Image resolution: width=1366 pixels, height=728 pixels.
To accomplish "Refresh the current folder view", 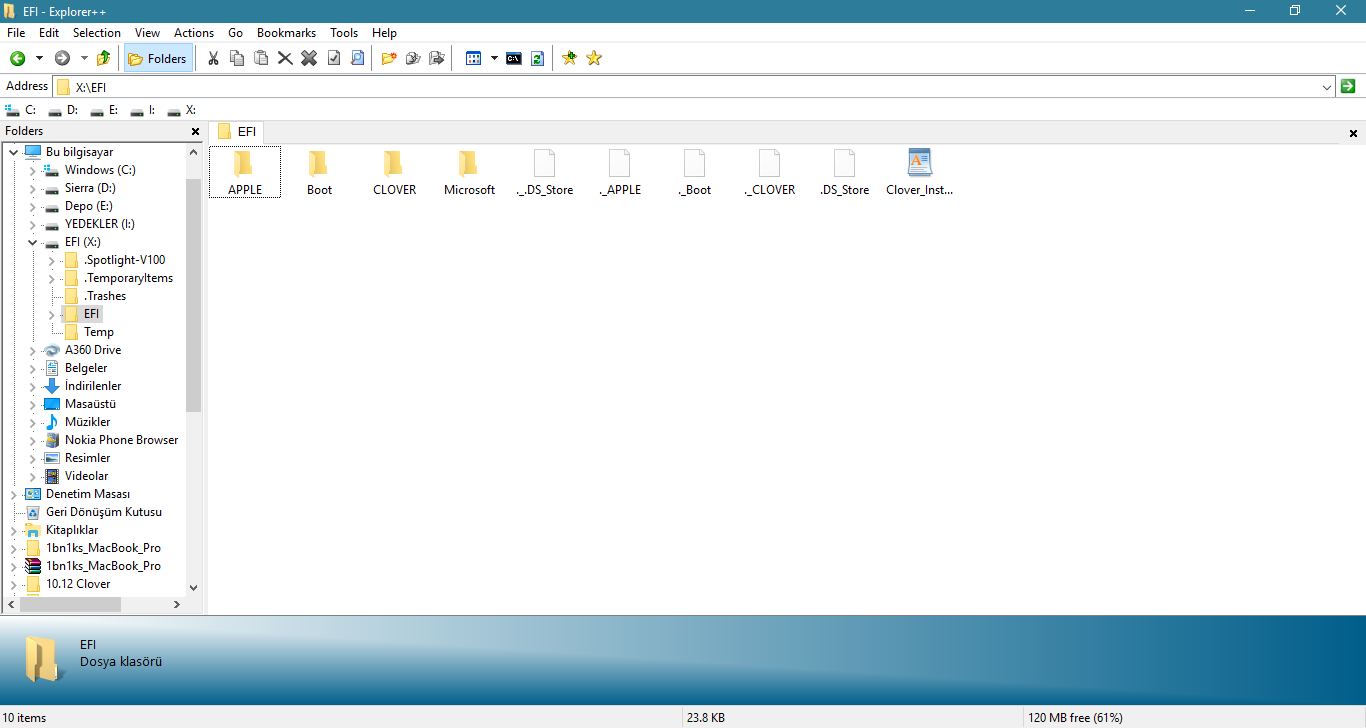I will 537,58.
